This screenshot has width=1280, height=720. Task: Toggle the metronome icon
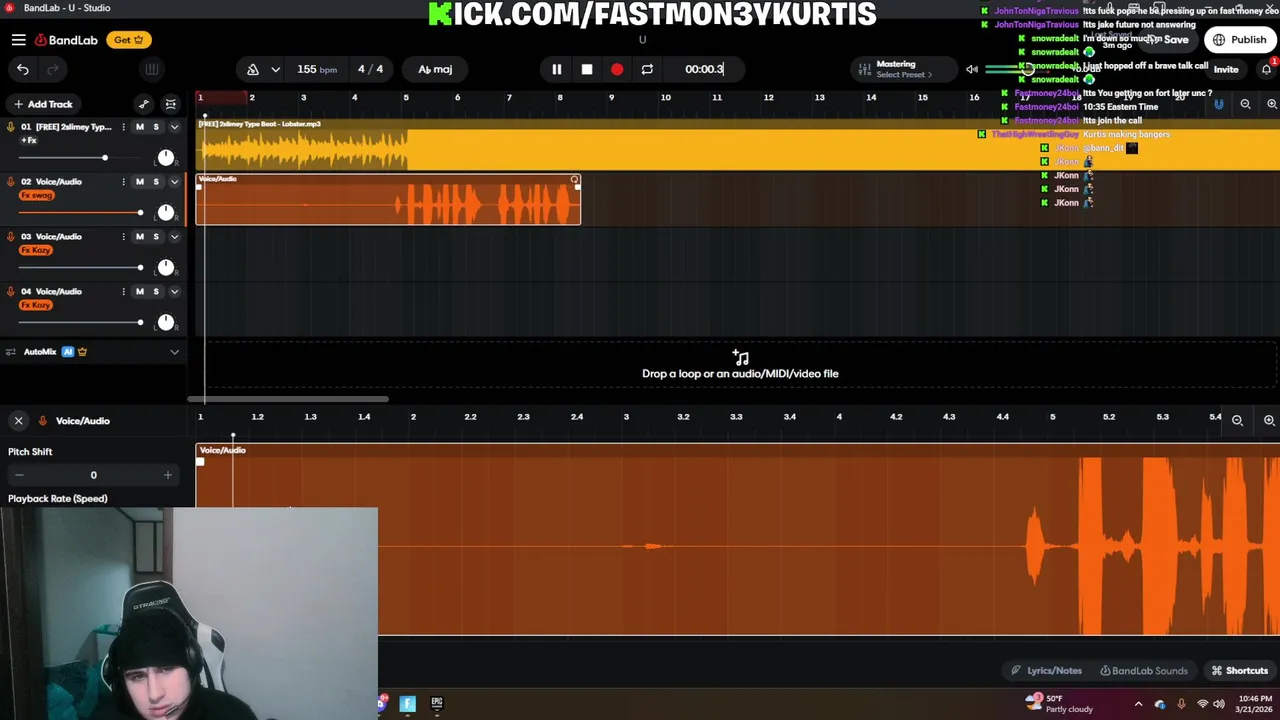point(253,69)
